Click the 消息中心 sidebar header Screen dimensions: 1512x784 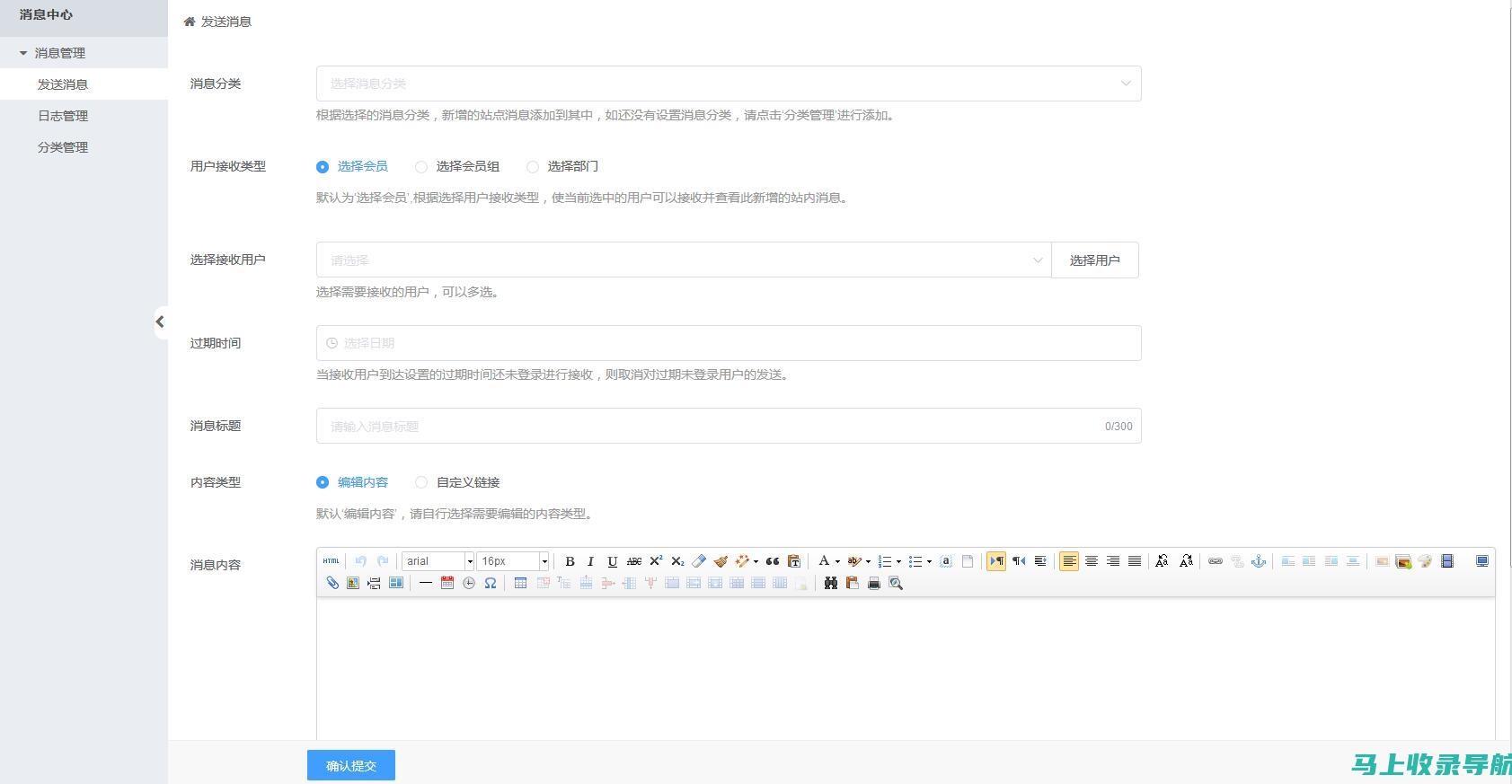[46, 14]
